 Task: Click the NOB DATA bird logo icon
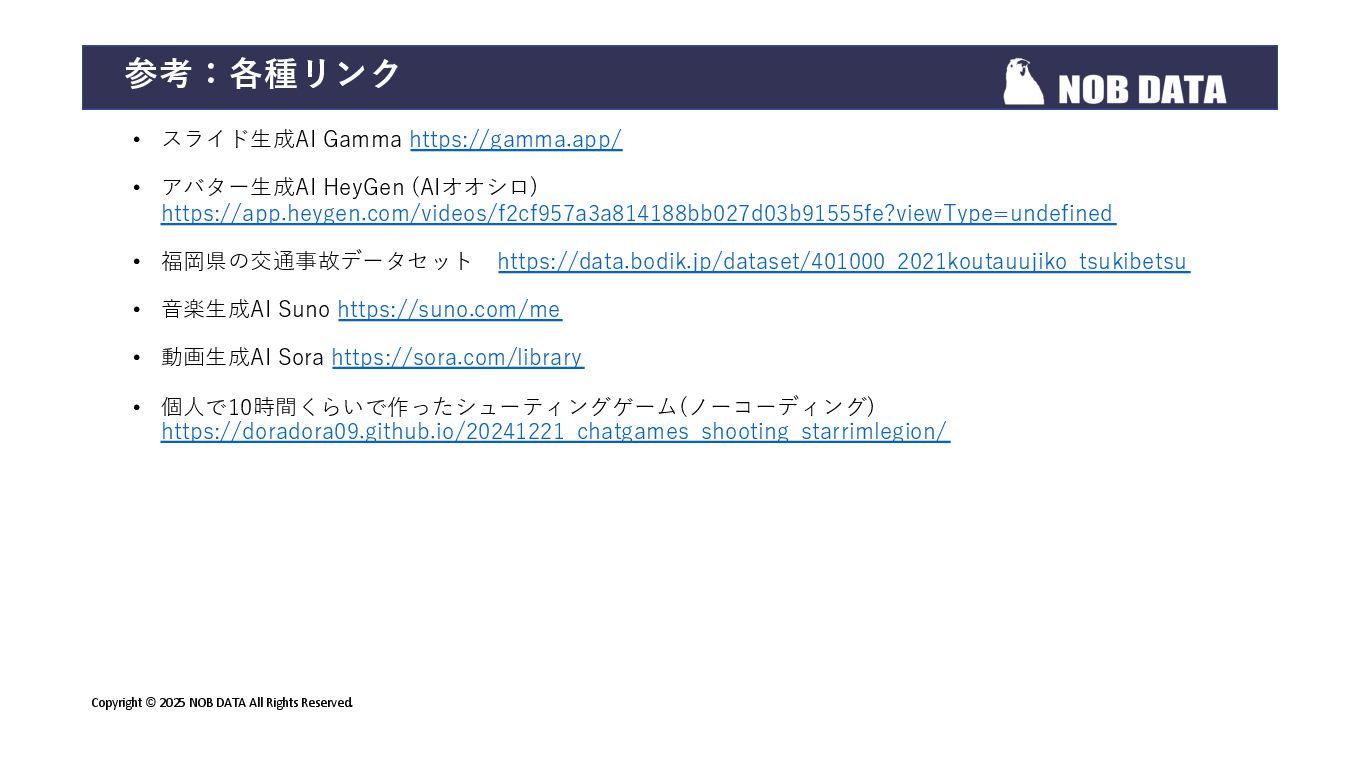pyautogui.click(x=1024, y=81)
